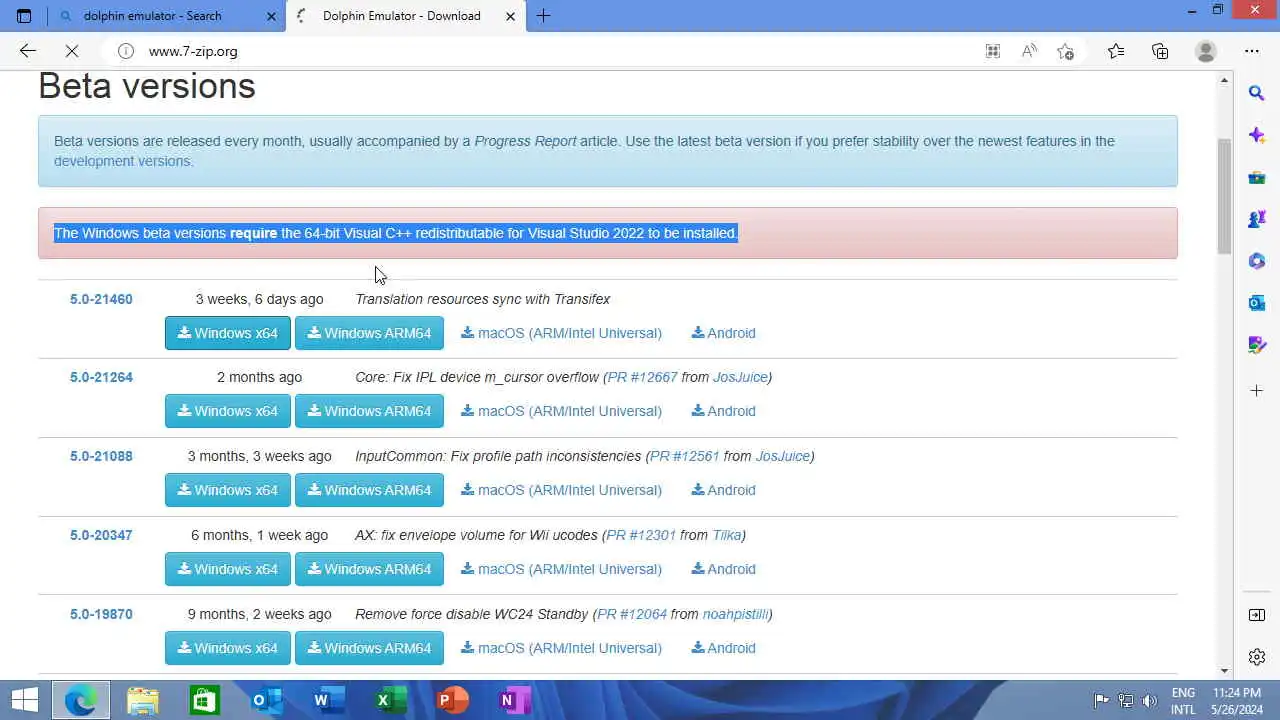Viewport: 1280px width, 720px height.
Task: Open Tilka author link
Action: [726, 535]
